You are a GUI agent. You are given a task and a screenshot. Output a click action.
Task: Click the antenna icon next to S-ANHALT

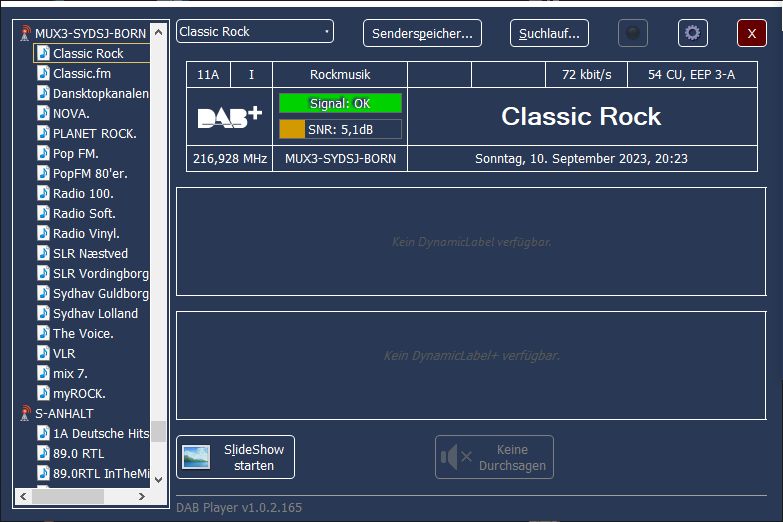[26, 413]
